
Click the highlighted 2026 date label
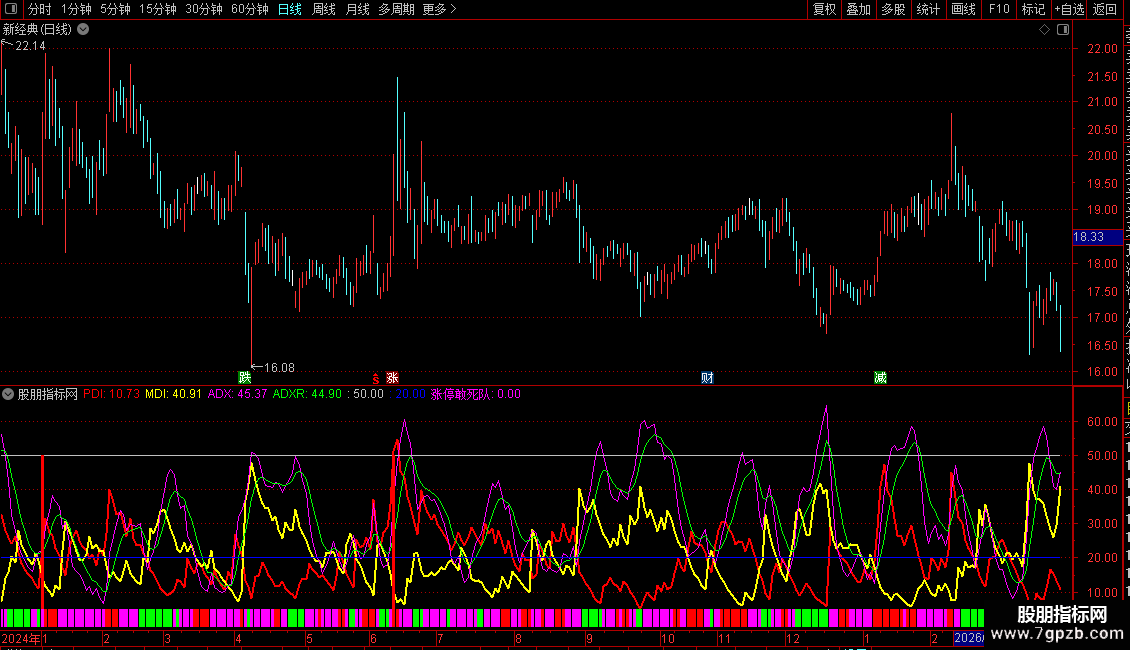pos(969,638)
